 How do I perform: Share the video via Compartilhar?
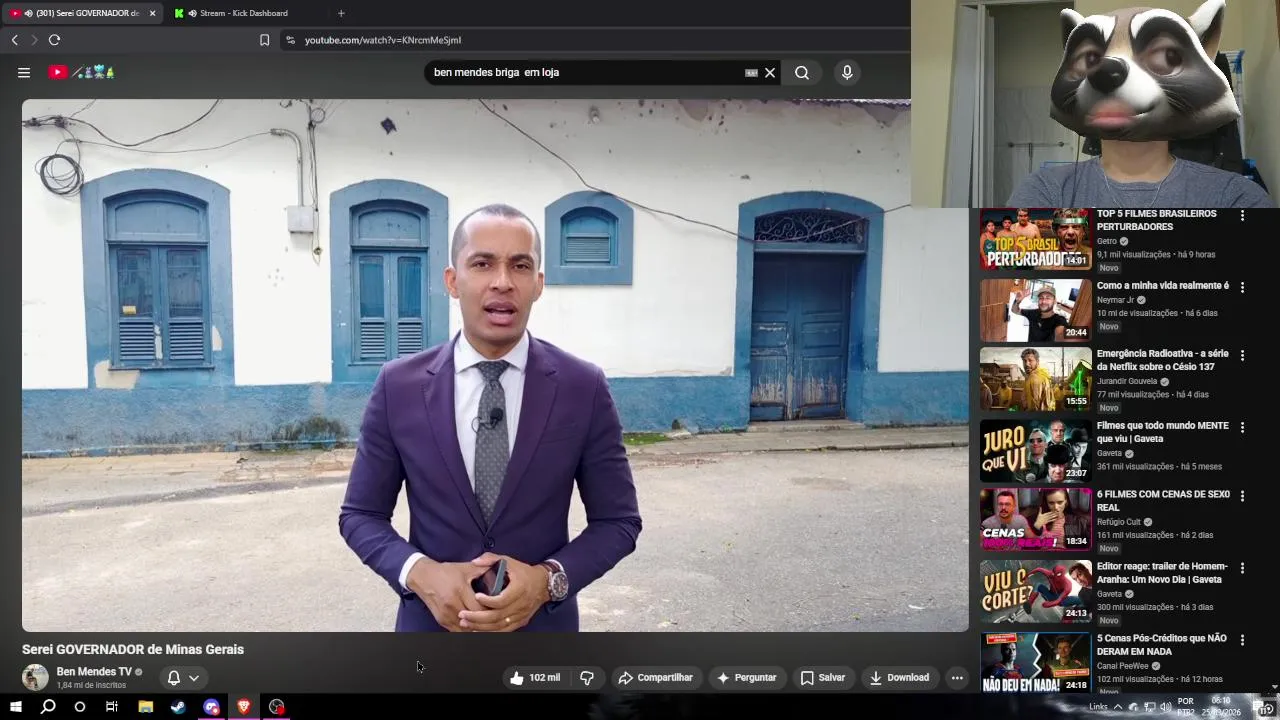click(655, 678)
